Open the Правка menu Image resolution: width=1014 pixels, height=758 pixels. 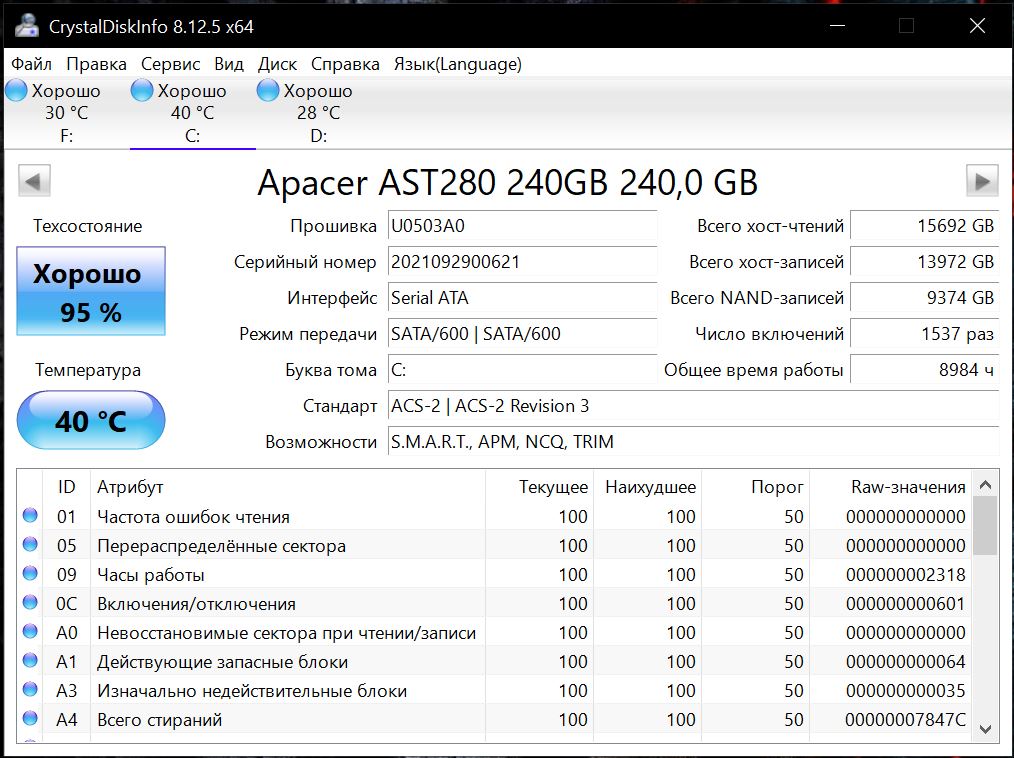pos(96,64)
